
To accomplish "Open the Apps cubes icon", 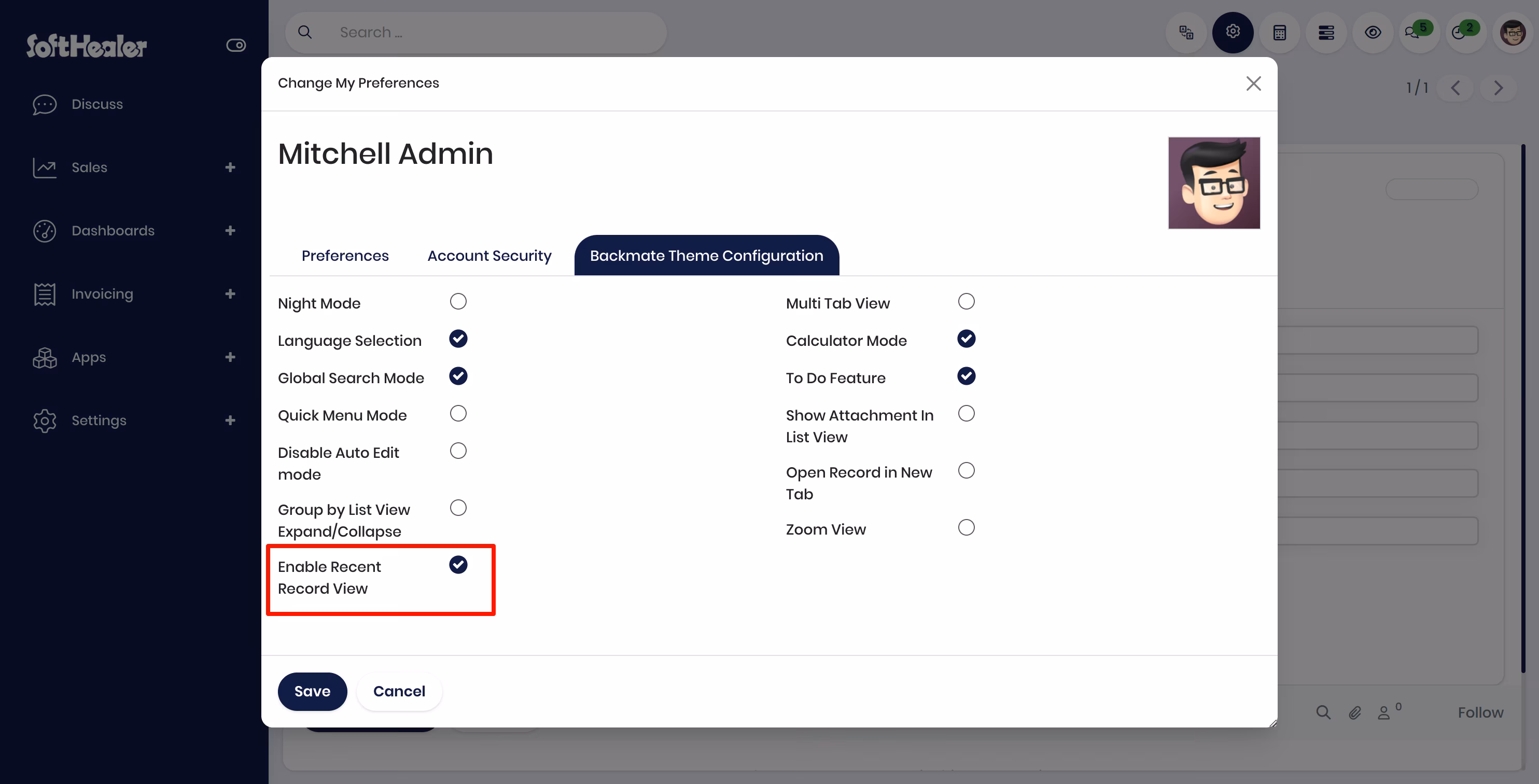I will [x=45, y=358].
